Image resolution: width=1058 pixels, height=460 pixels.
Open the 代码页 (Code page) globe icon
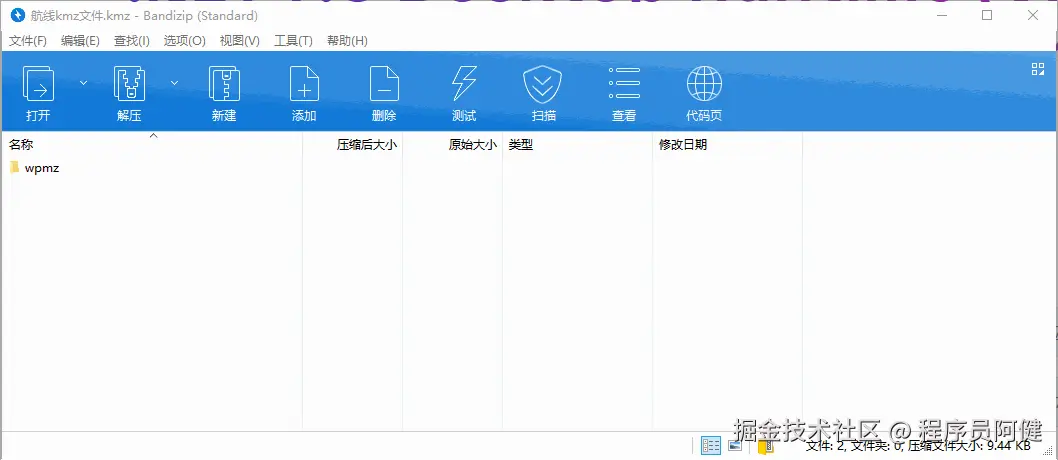[704, 84]
